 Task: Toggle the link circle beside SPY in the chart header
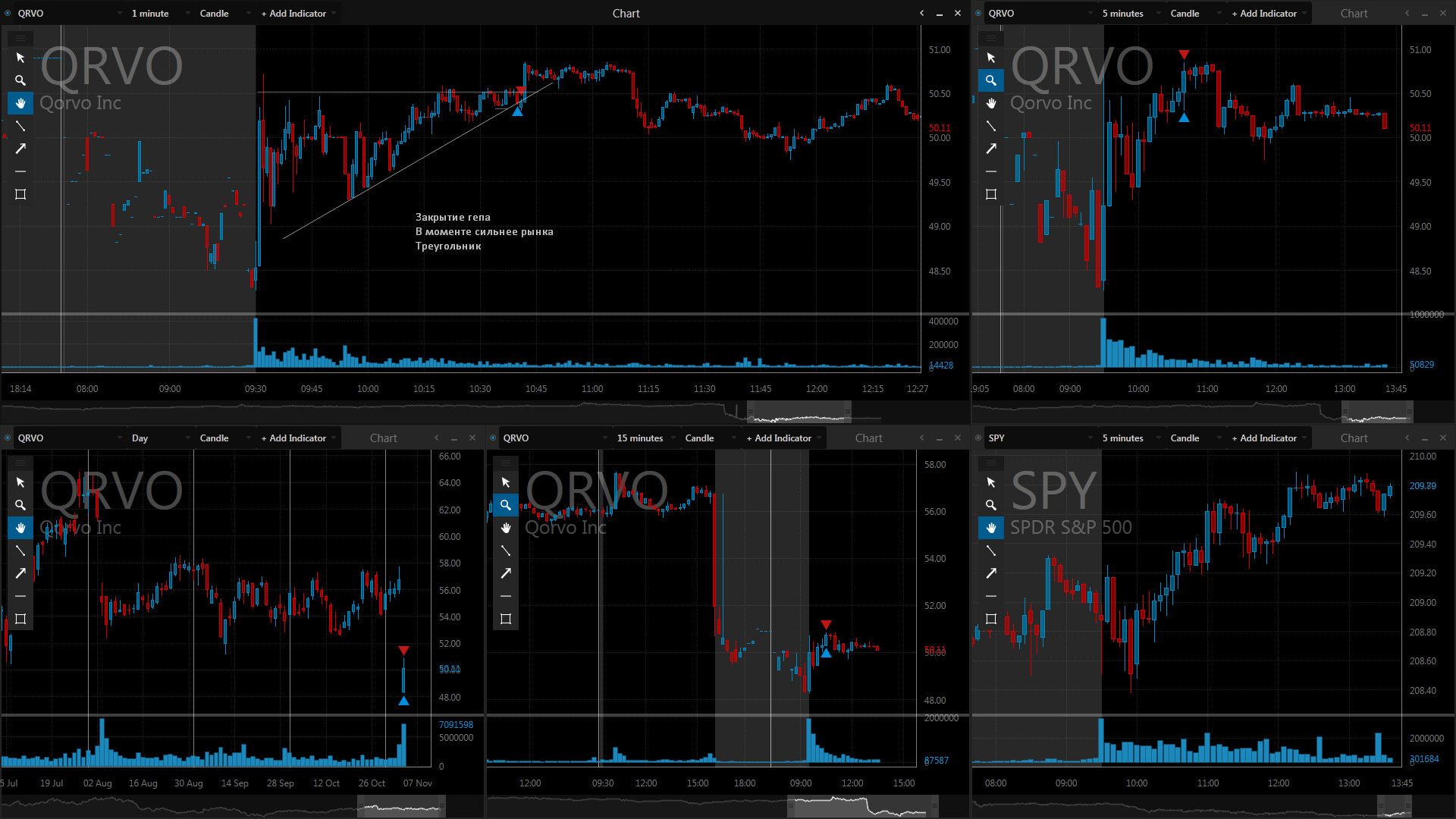click(x=978, y=438)
